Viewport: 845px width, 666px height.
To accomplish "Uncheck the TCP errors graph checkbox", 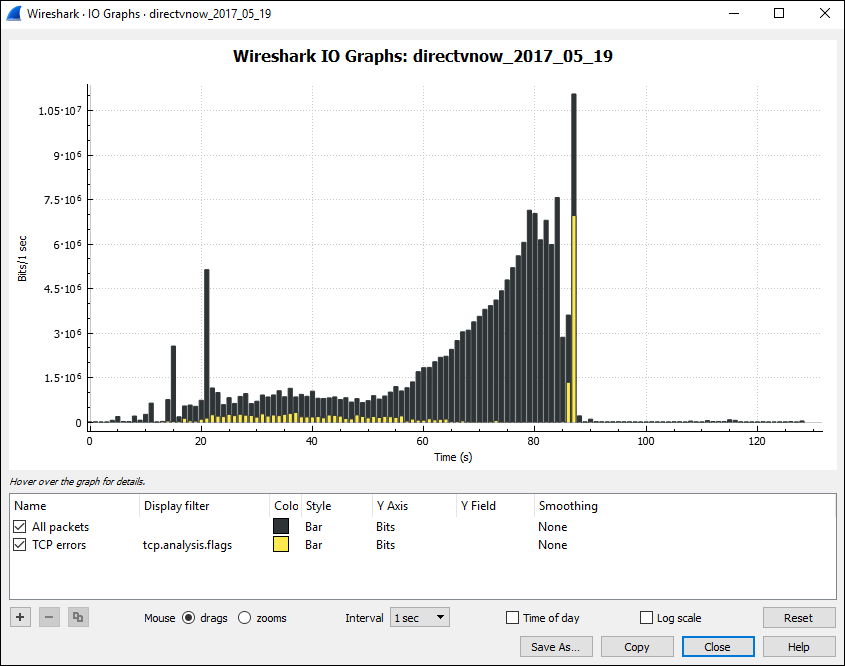I will click(19, 545).
